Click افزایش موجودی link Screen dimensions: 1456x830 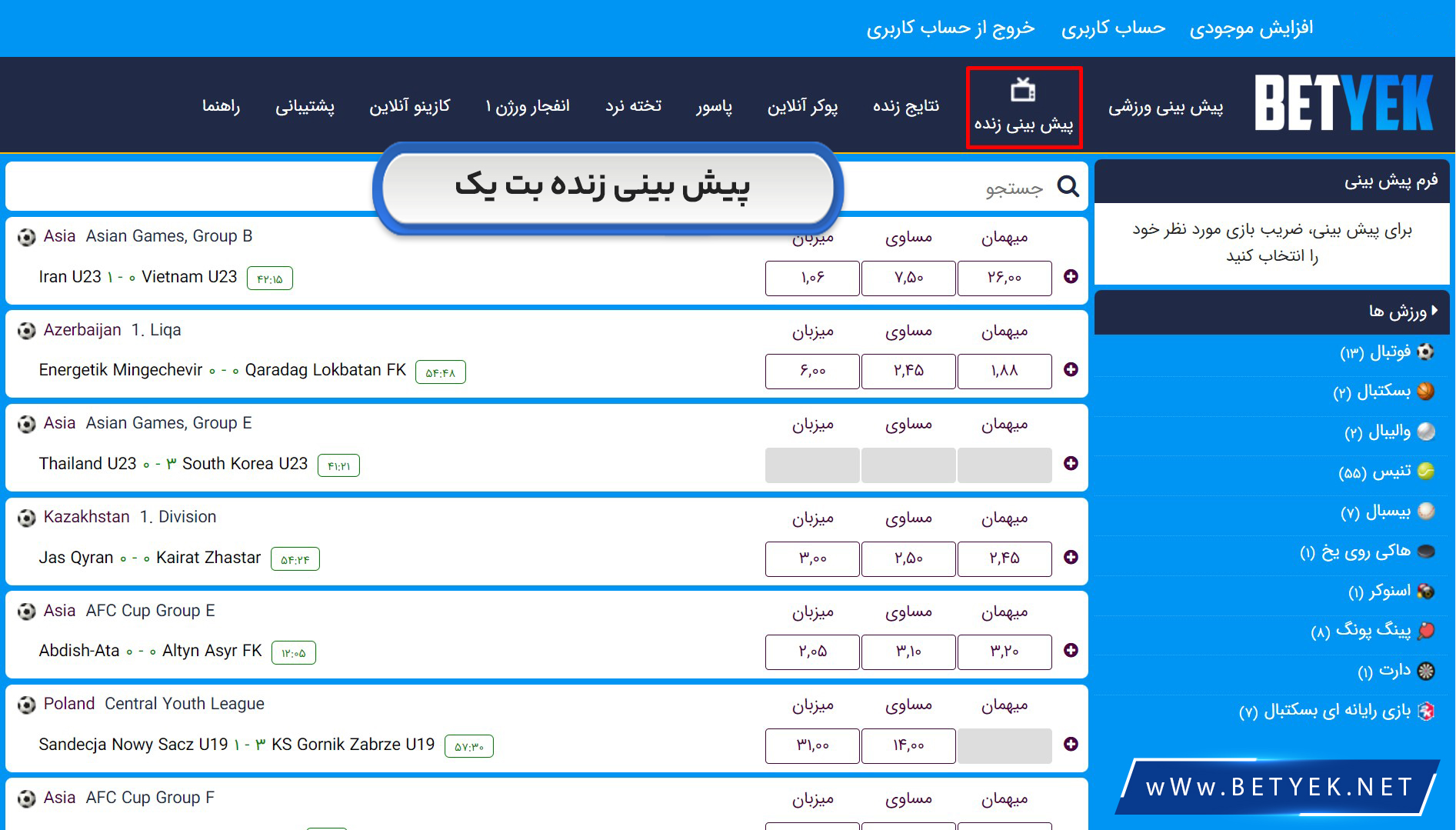coord(1251,28)
